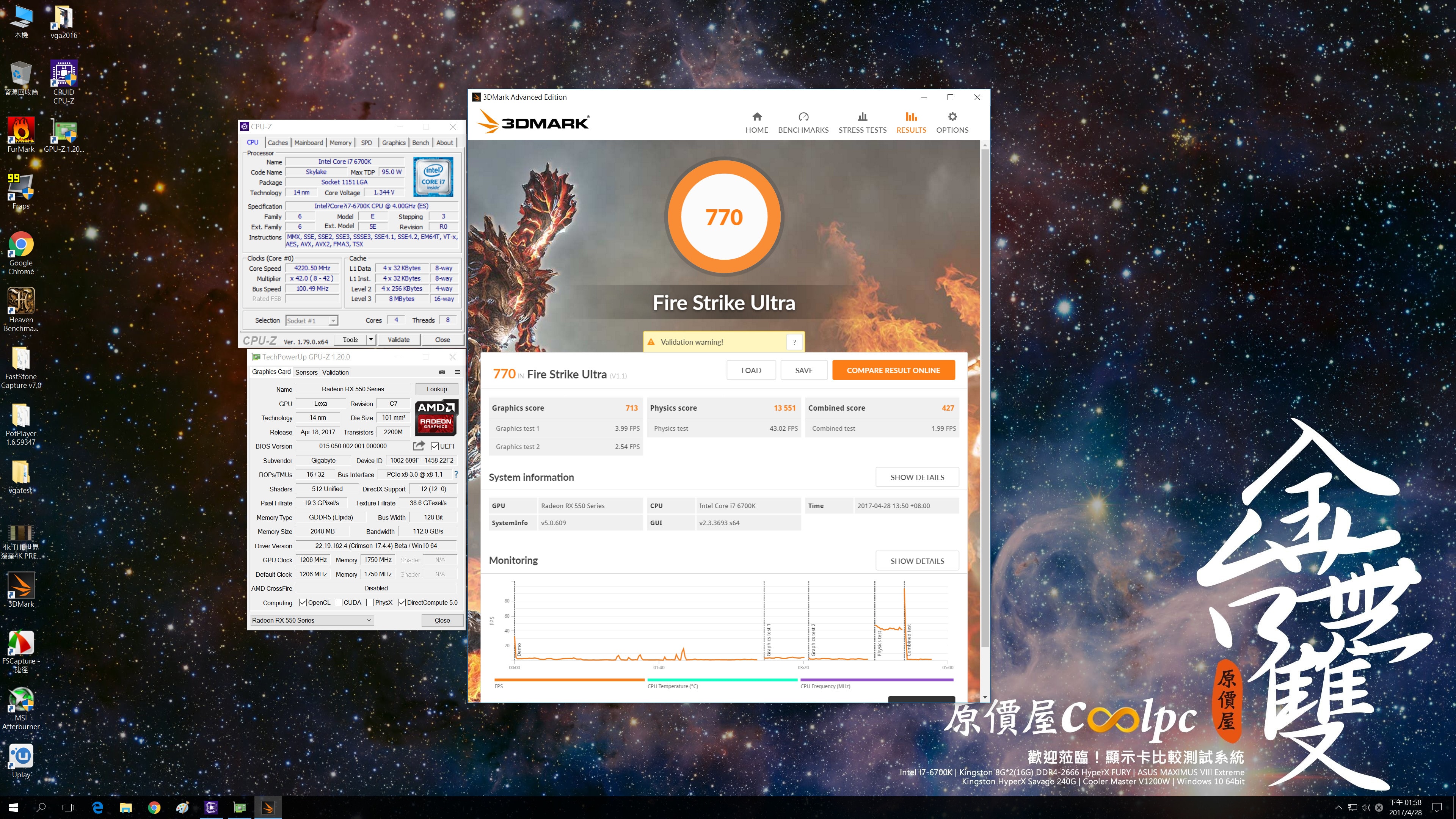Switch to CPU-Z Caches tab
This screenshot has height=819, width=1456.
pos(278,143)
